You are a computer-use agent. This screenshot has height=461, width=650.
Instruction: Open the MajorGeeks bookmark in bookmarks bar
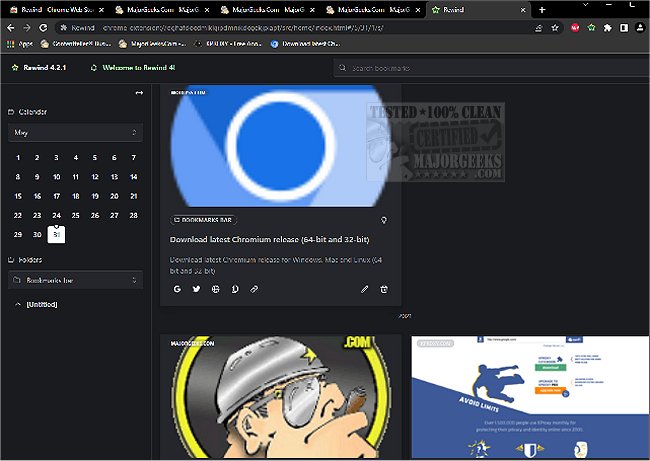(153, 44)
